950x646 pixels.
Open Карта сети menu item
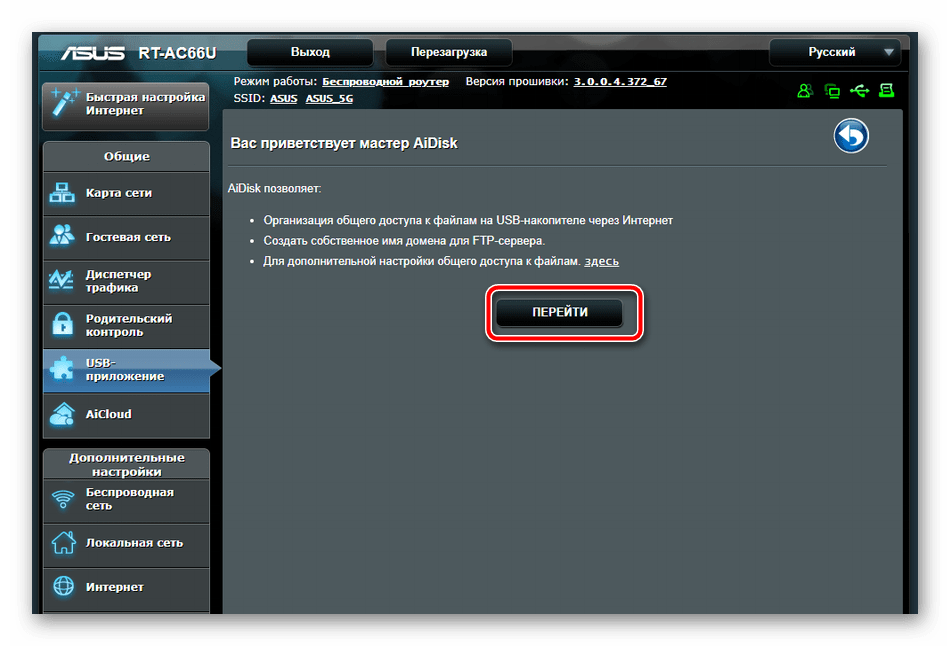[x=126, y=193]
